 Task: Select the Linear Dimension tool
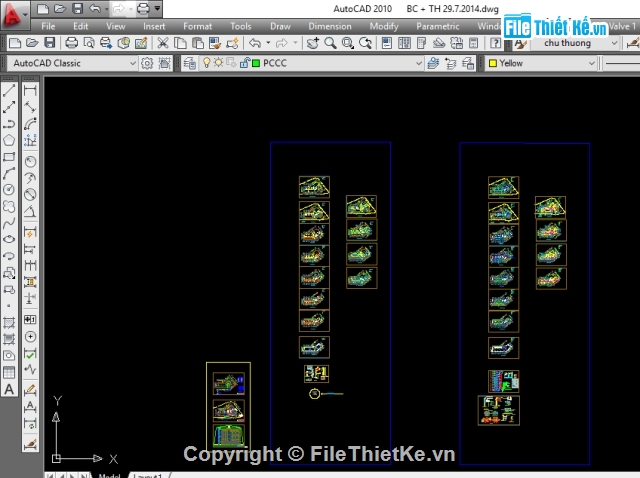(30, 91)
